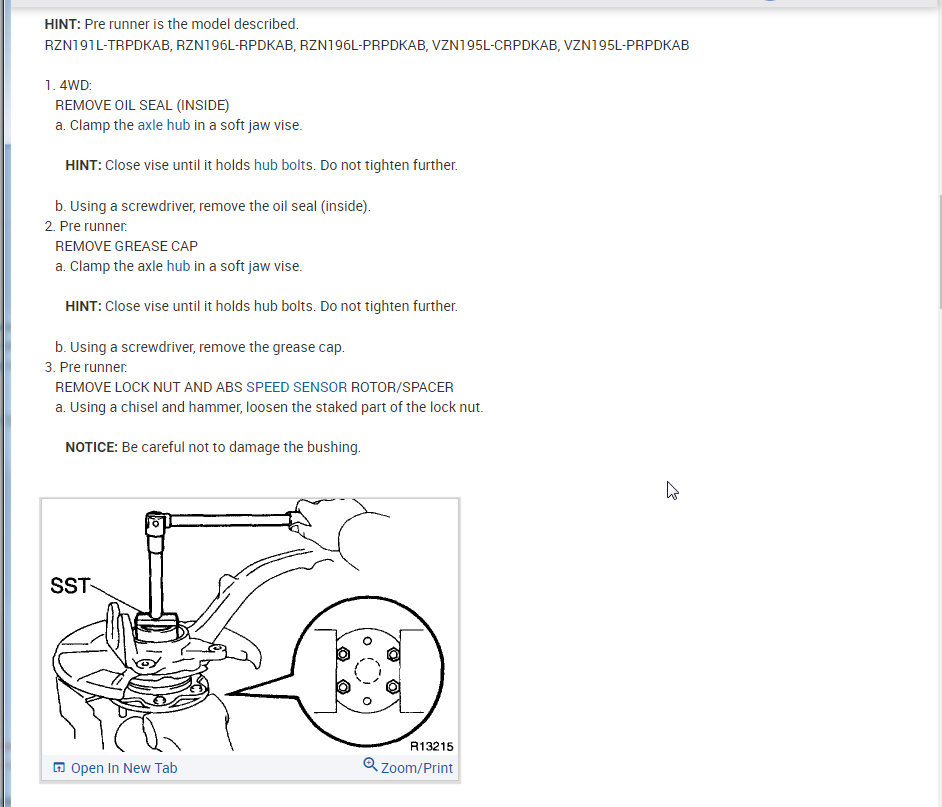Click model code line starting 'RZN191L-TRPDKAB'
This screenshot has height=807, width=942.
[x=366, y=45]
